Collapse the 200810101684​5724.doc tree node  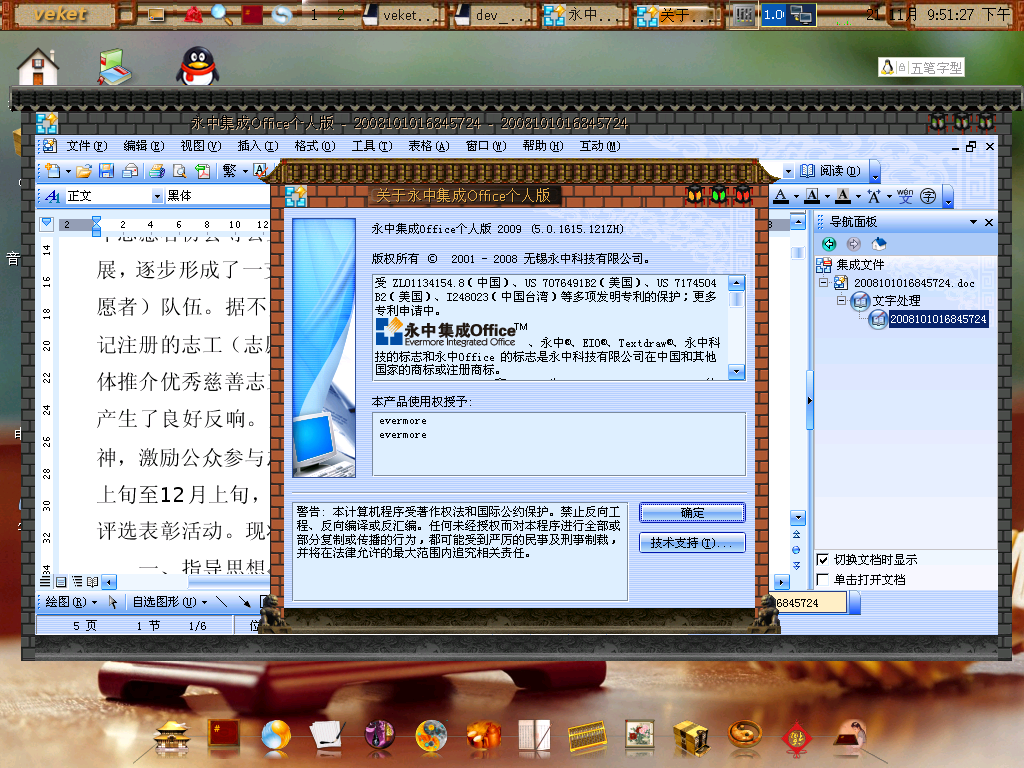pyautogui.click(x=824, y=283)
